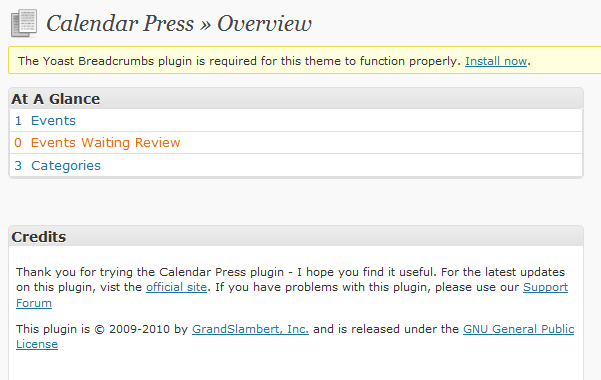
Task: Click the 2009-2010 copyright text
Action: [140, 329]
